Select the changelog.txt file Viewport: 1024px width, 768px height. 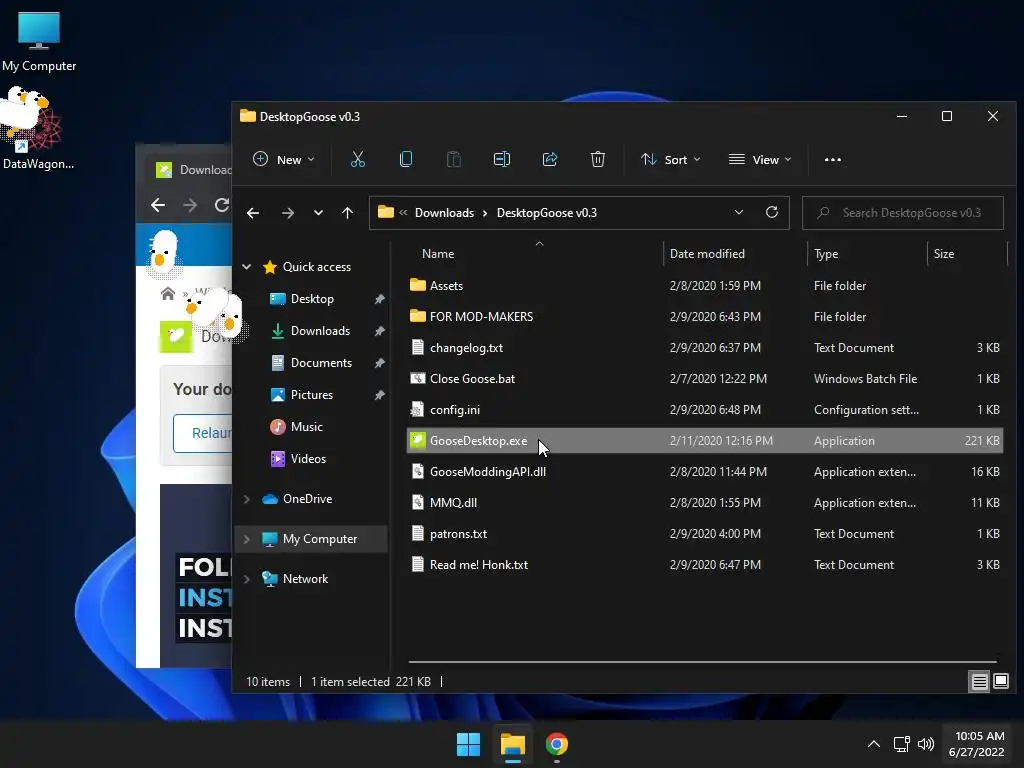click(x=705, y=347)
